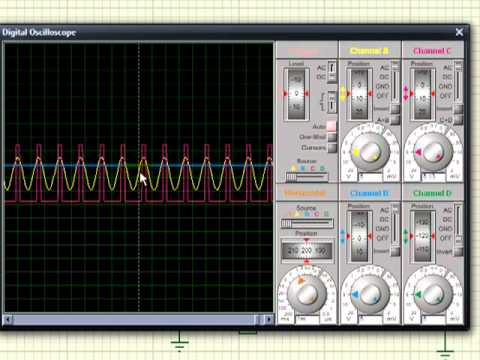Click the Trigger Level thumbwheel
The image size is (480, 360).
296,94
